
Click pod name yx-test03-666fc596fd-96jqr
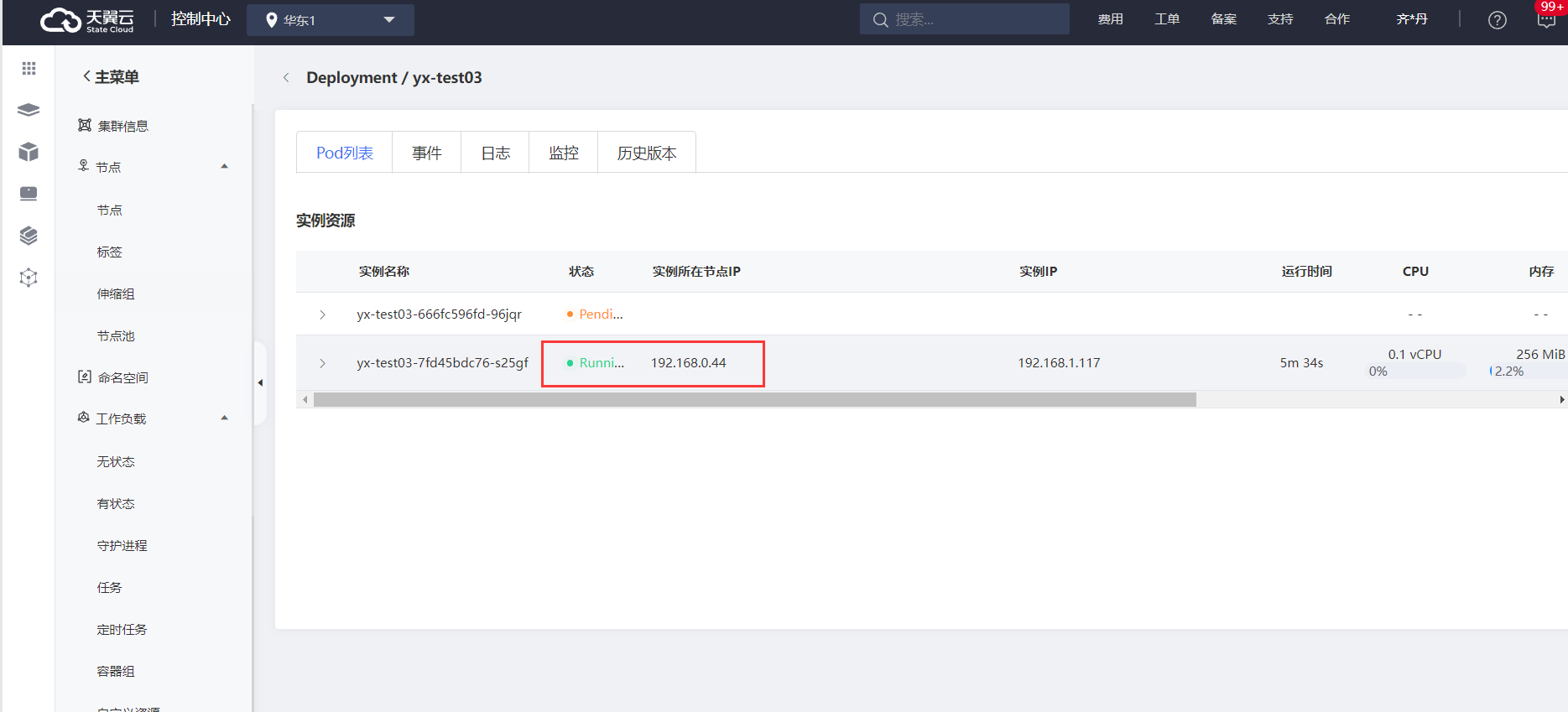click(x=439, y=314)
